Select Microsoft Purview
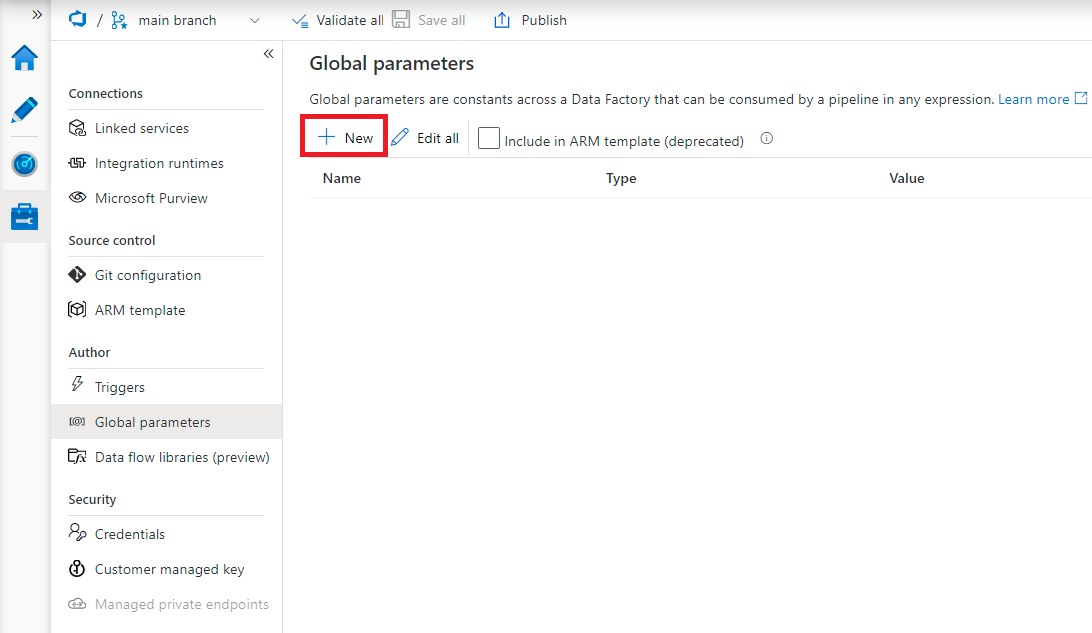The image size is (1092, 633). pos(151,198)
